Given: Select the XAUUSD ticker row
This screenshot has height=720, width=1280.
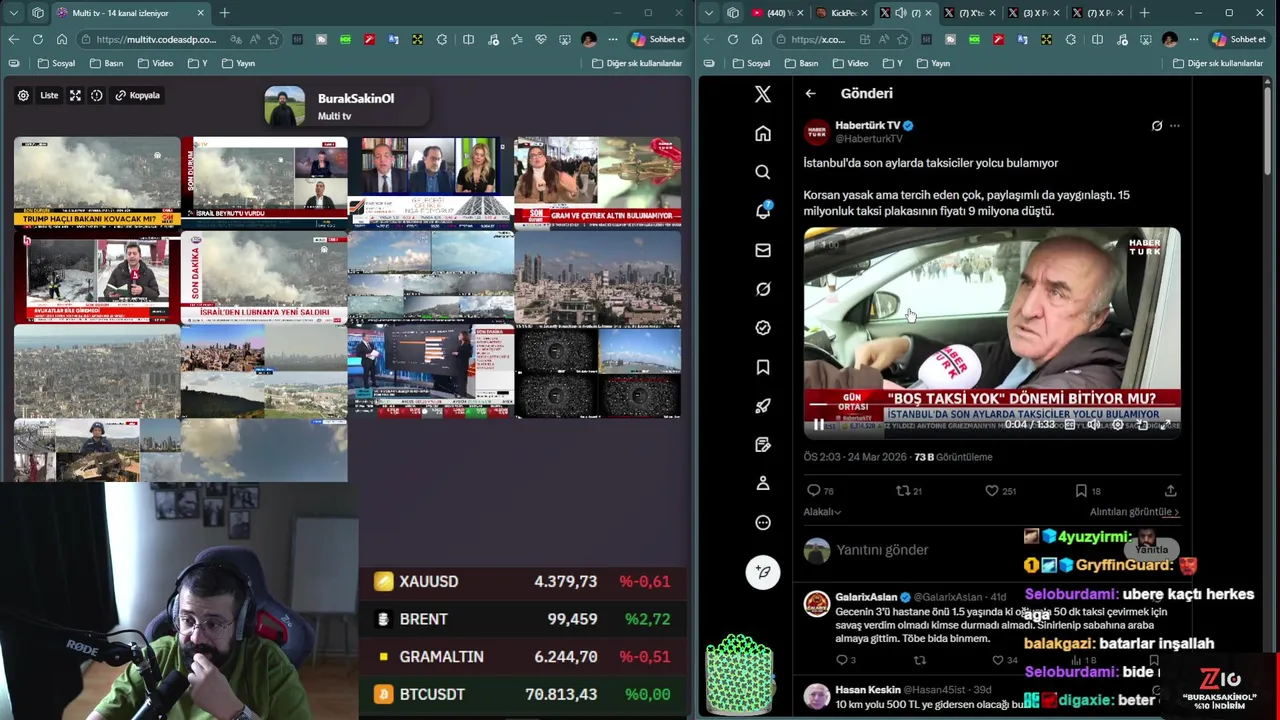Looking at the screenshot, I should tap(522, 581).
